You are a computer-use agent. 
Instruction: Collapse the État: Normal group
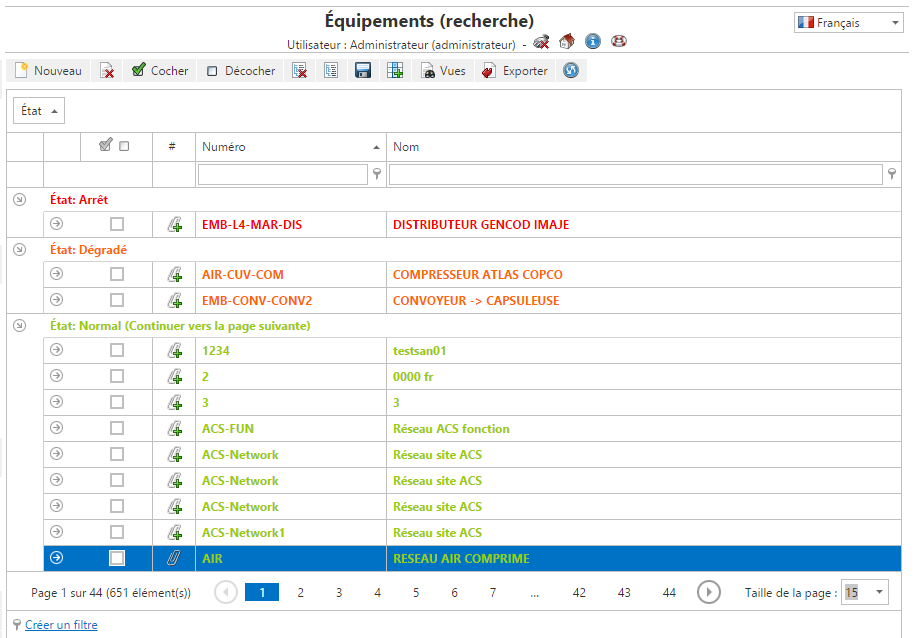(20, 326)
